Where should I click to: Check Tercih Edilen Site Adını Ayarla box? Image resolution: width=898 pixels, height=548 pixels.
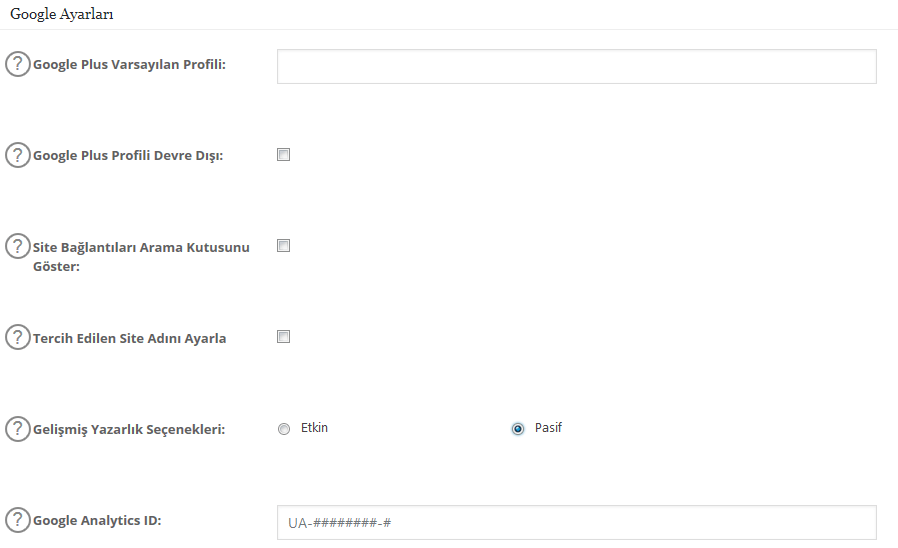click(283, 337)
